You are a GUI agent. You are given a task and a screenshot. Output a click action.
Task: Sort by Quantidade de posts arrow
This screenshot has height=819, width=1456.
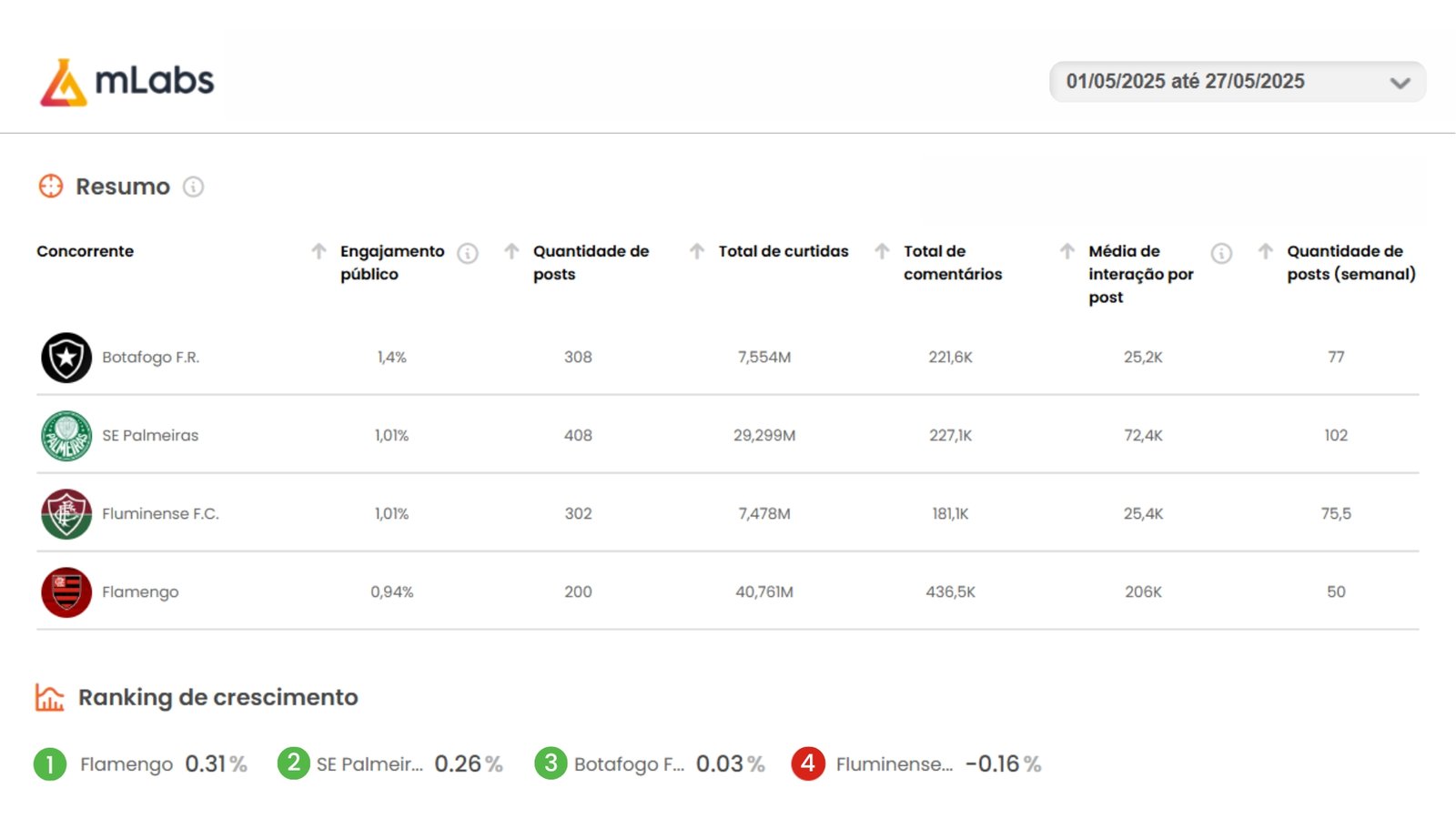[511, 251]
